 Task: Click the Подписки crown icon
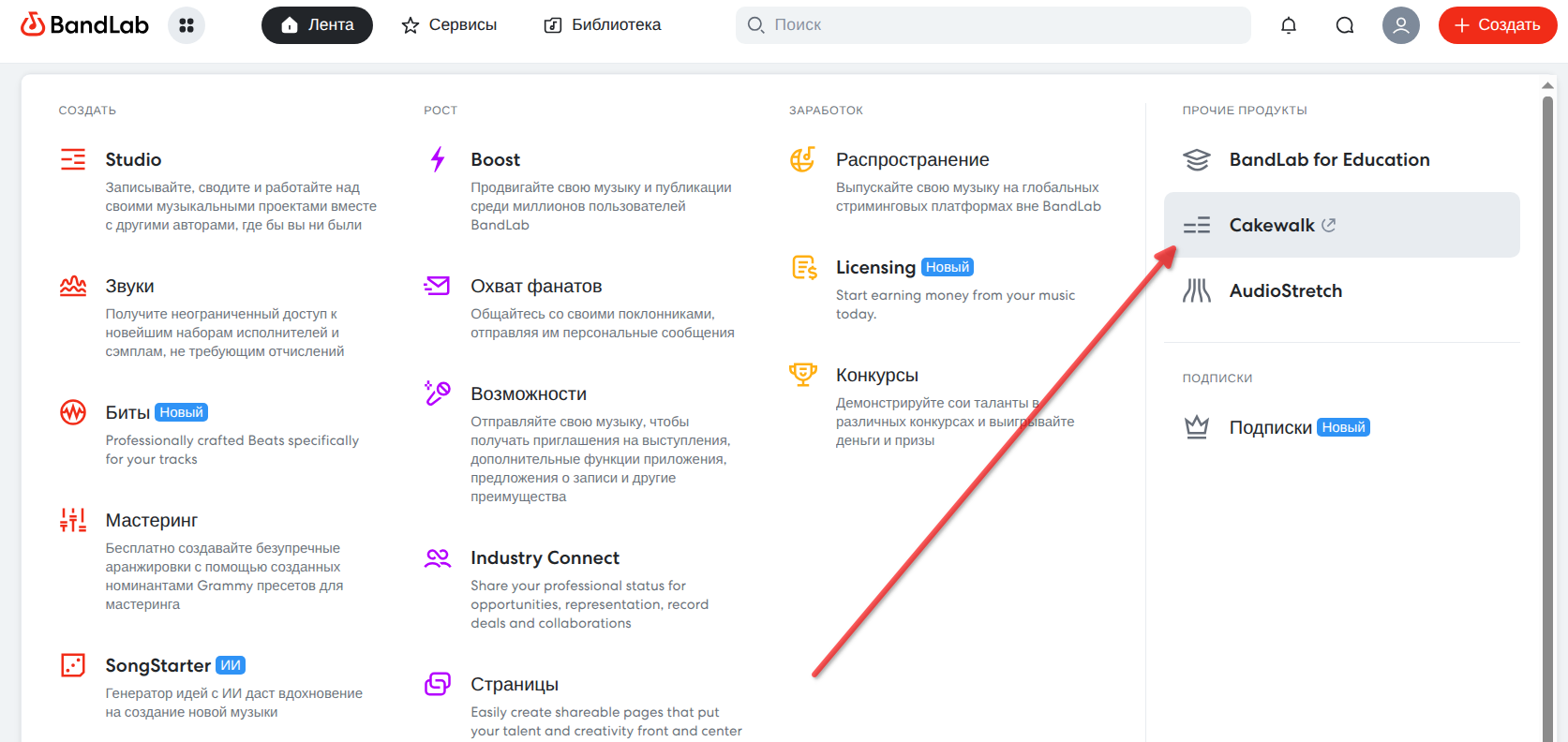point(1197,427)
